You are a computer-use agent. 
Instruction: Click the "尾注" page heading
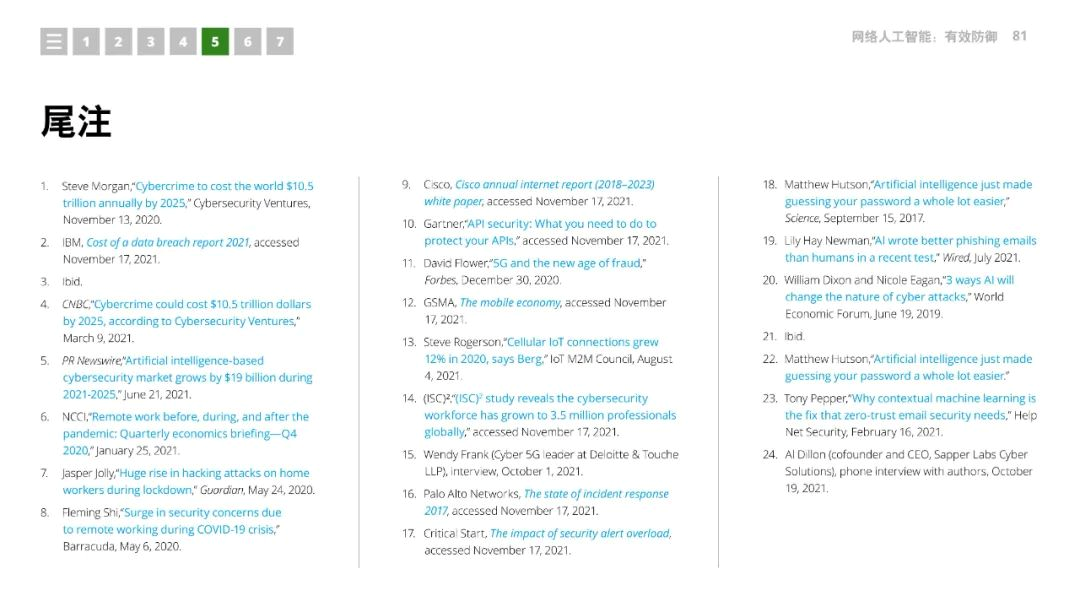coord(76,122)
